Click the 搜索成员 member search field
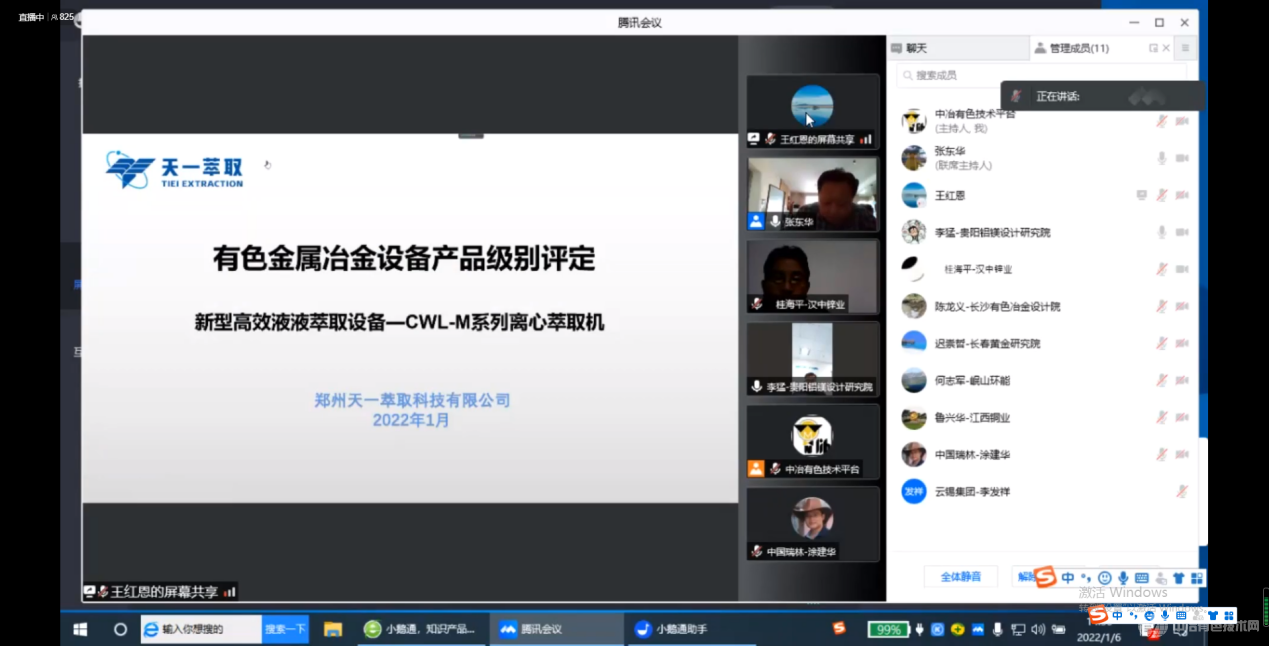1269x646 pixels. tap(1041, 75)
